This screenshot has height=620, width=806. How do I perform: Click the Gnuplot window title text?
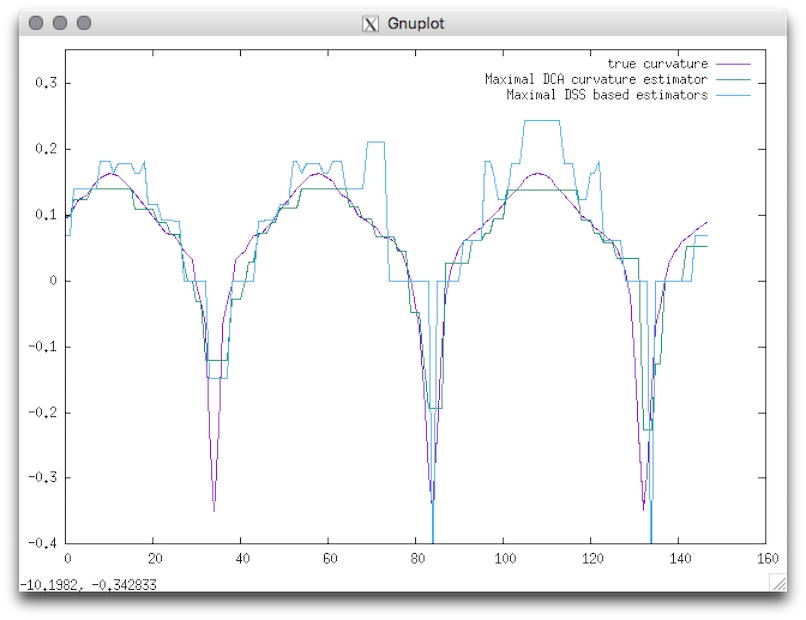(x=416, y=23)
